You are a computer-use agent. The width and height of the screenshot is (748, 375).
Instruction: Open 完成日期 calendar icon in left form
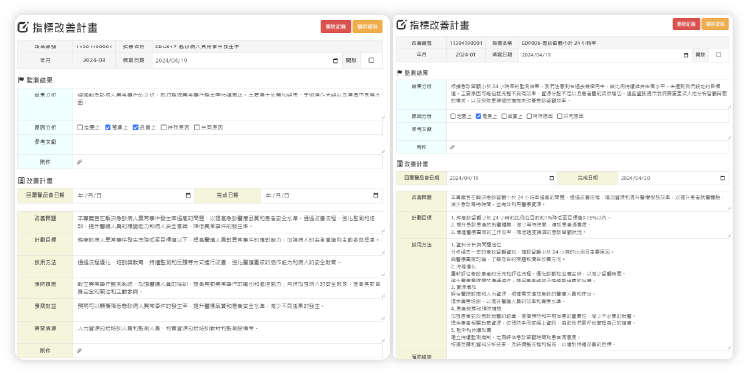click(x=375, y=195)
